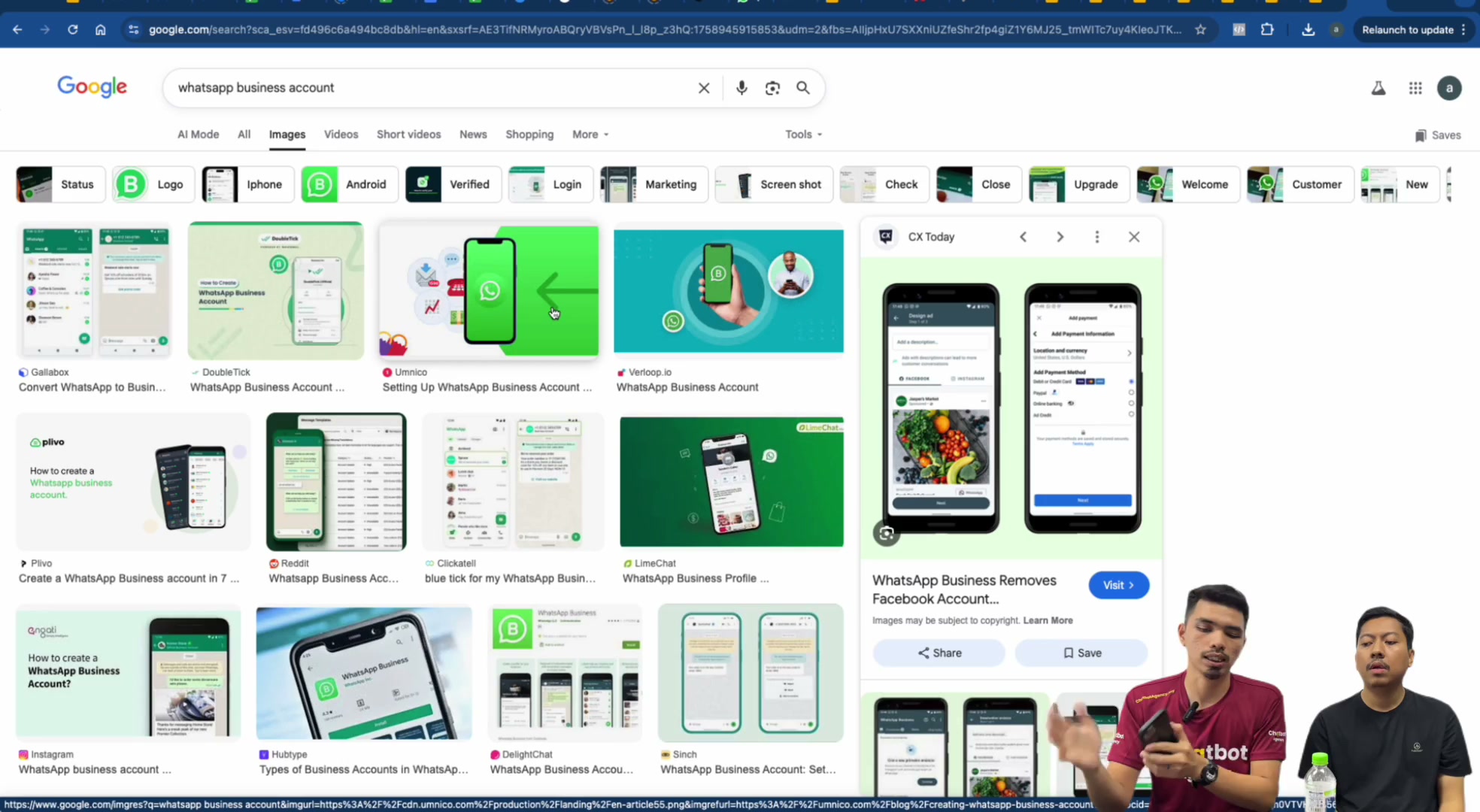
Task: Expand the Tools dropdown
Action: (804, 135)
